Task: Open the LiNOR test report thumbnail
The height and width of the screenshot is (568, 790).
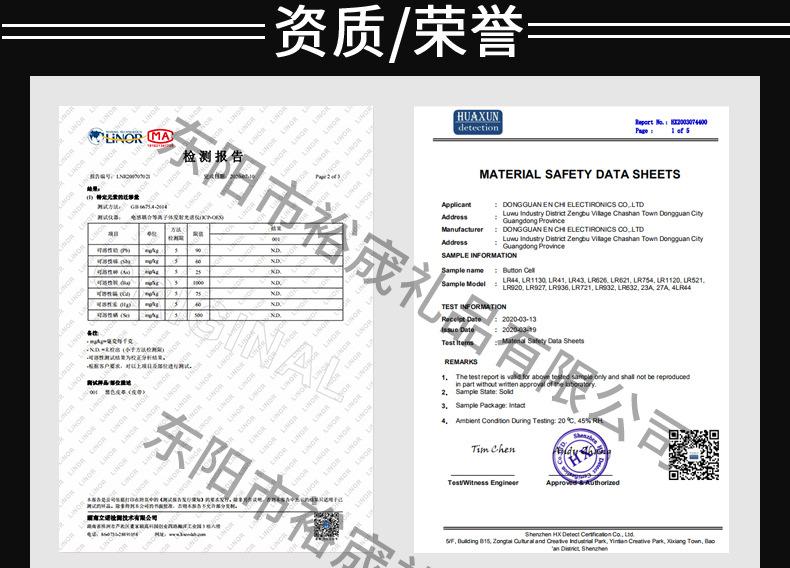Action: tap(216, 329)
